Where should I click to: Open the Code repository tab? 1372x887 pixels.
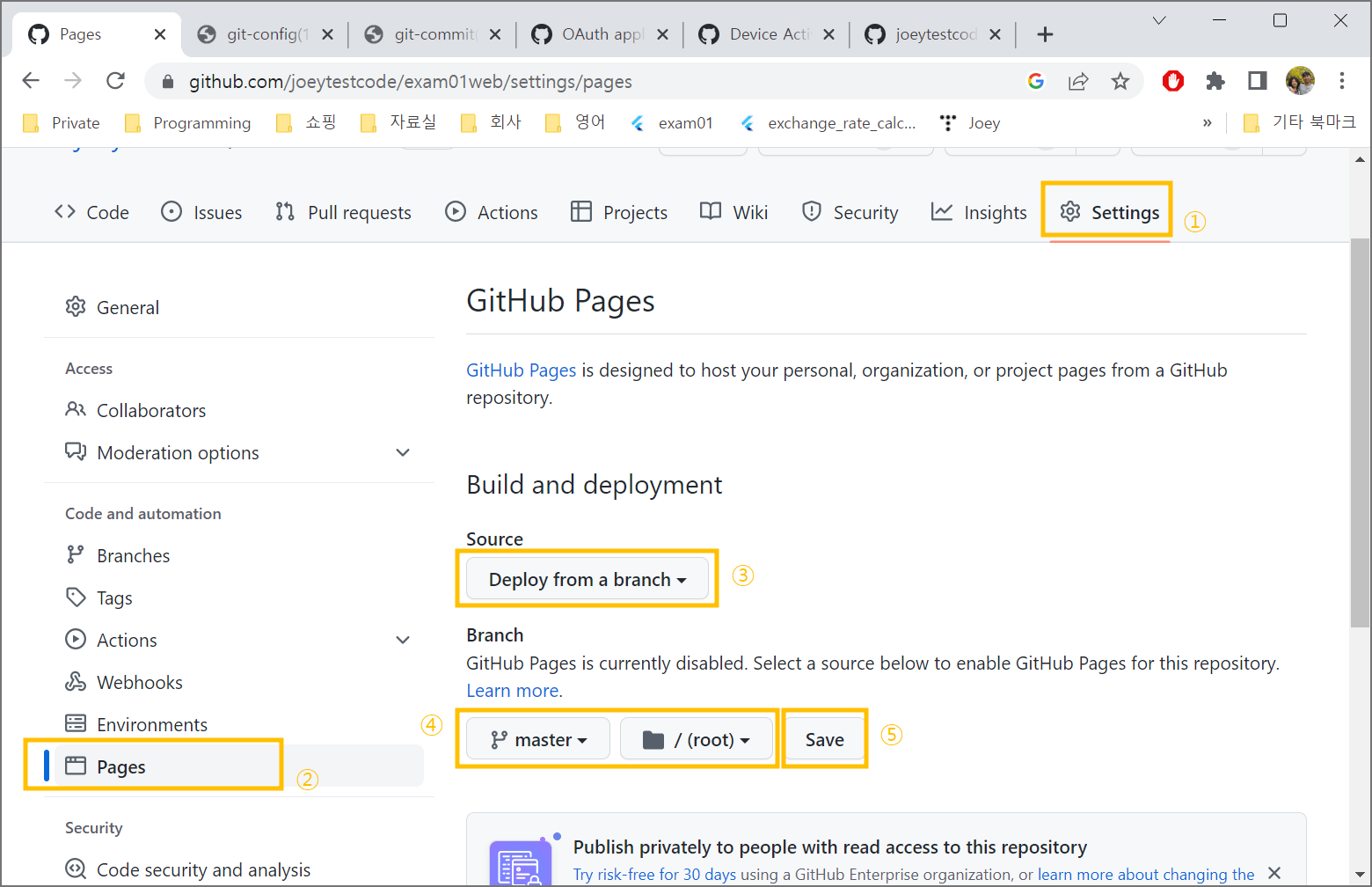(91, 212)
